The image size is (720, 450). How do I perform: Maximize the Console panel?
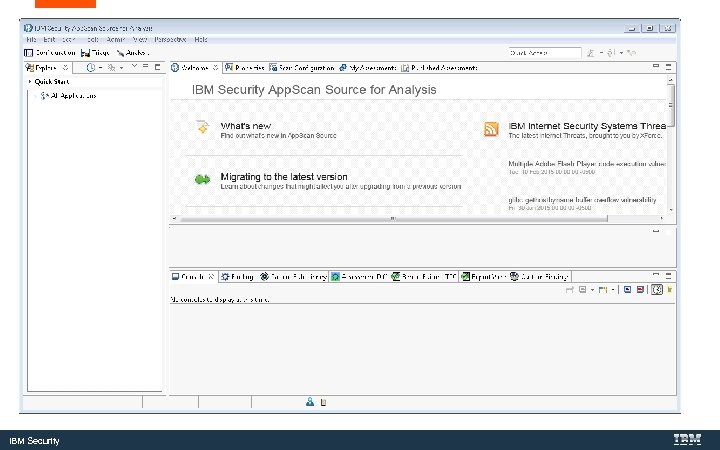tap(668, 276)
